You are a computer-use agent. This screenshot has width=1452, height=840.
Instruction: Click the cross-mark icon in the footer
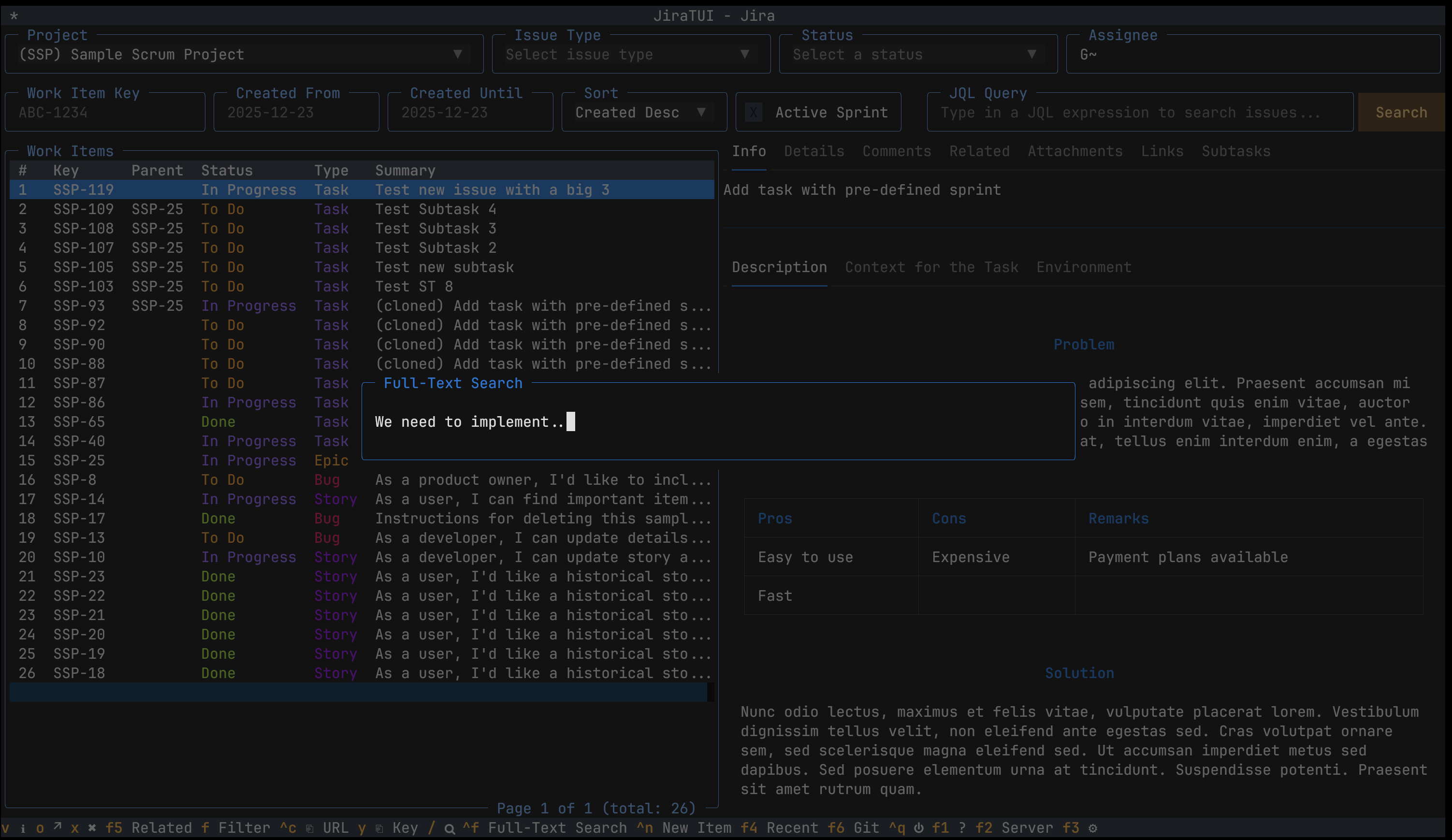click(x=92, y=828)
